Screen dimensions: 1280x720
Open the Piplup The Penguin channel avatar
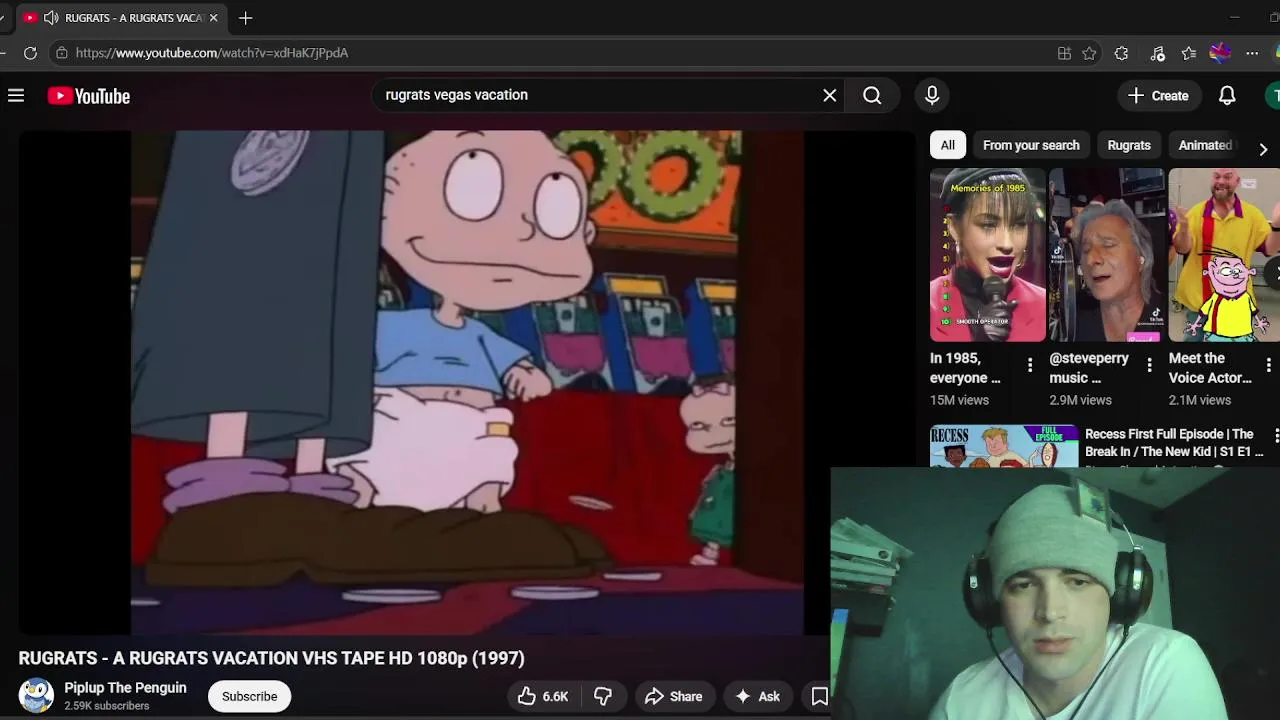[36, 695]
